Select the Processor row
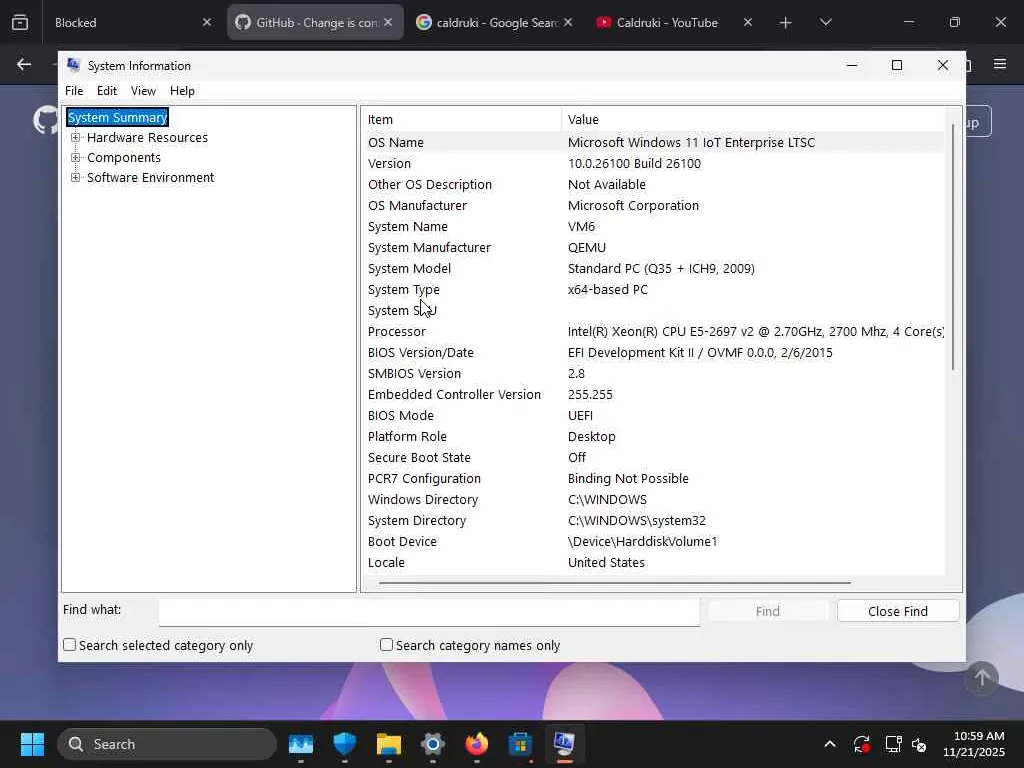This screenshot has width=1024, height=768. pyautogui.click(x=653, y=331)
